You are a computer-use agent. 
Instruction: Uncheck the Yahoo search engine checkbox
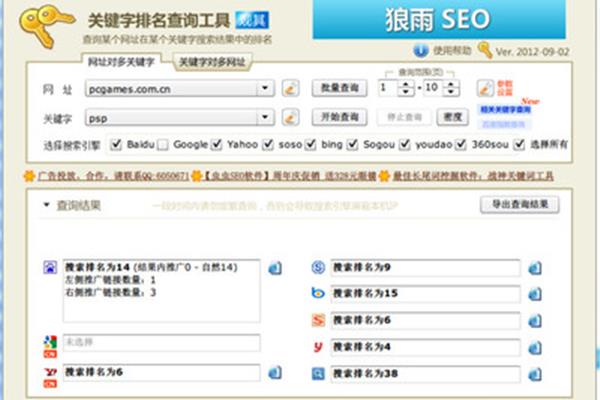coord(216,144)
